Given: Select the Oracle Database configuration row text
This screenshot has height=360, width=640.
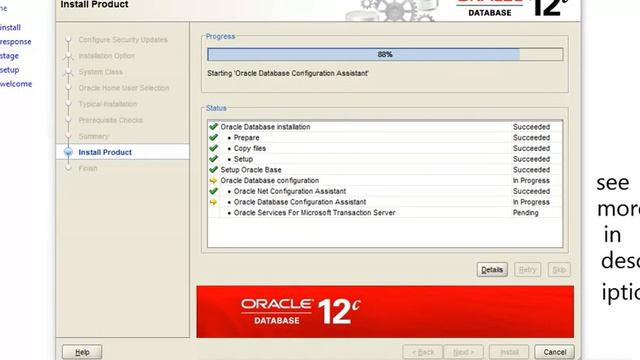Looking at the screenshot, I should [x=270, y=180].
